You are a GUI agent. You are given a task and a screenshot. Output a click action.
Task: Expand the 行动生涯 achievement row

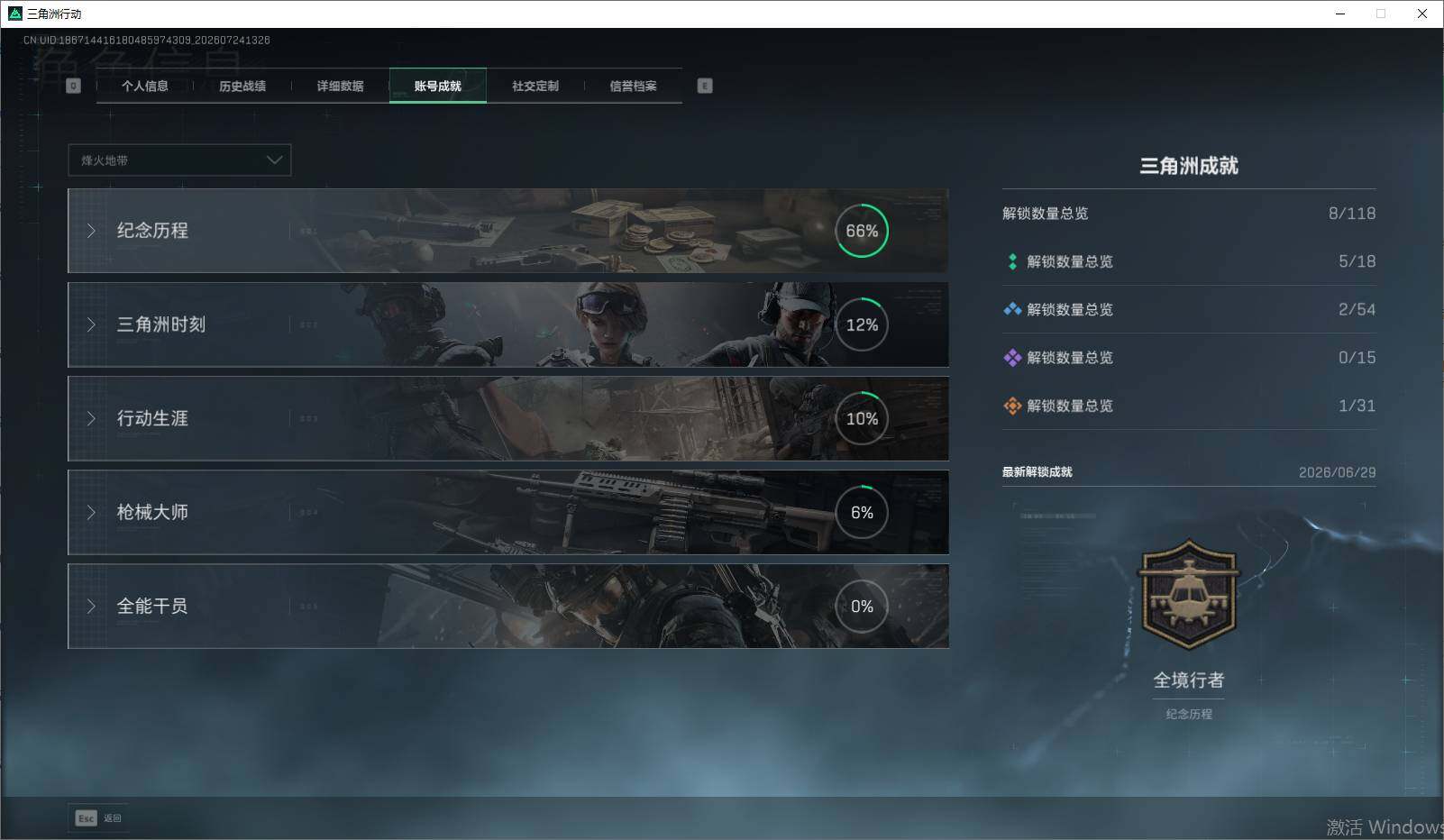(x=508, y=418)
